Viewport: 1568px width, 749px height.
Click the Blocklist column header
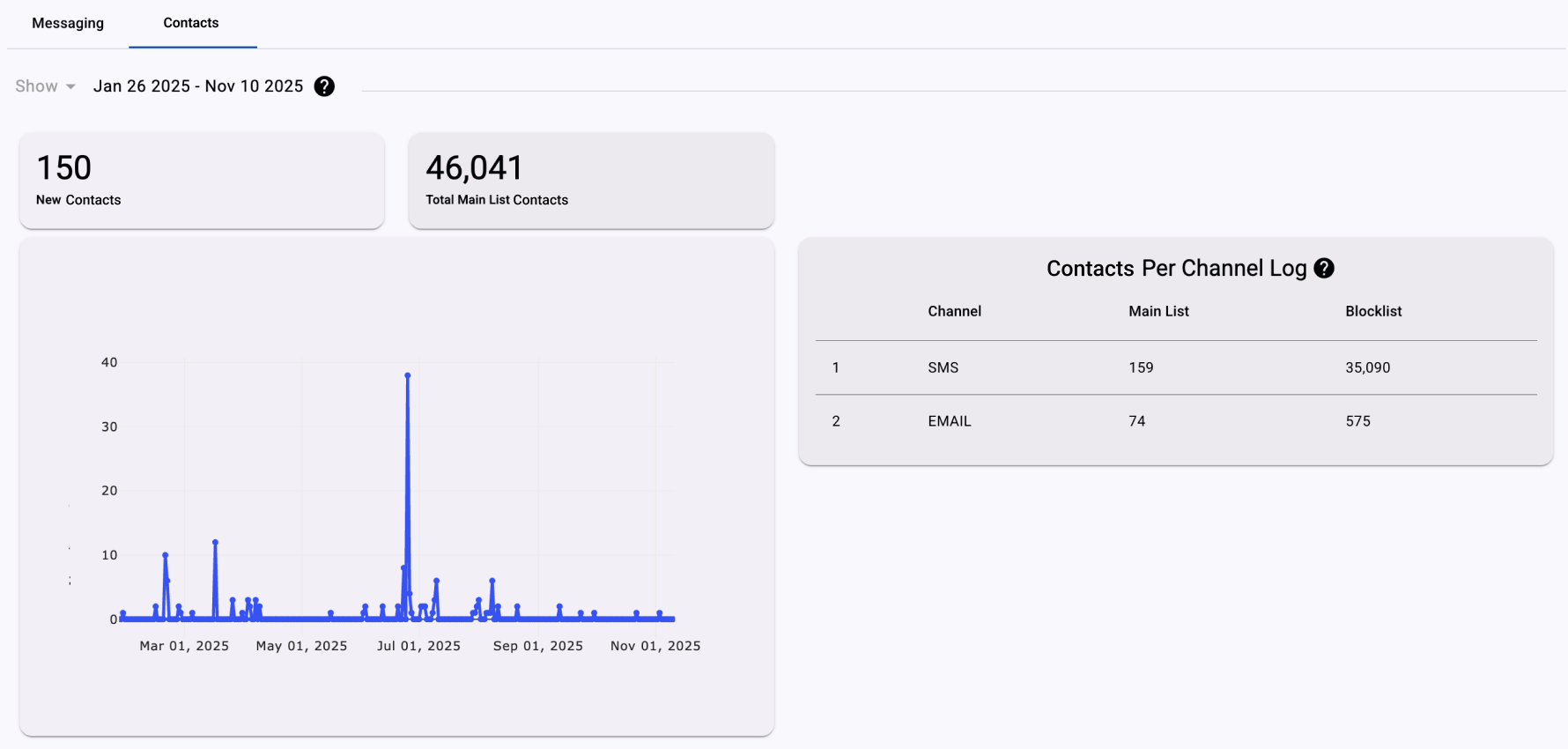coord(1373,311)
